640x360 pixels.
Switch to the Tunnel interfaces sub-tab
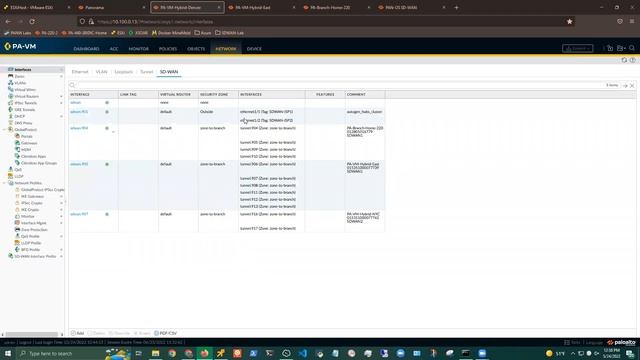pos(147,72)
